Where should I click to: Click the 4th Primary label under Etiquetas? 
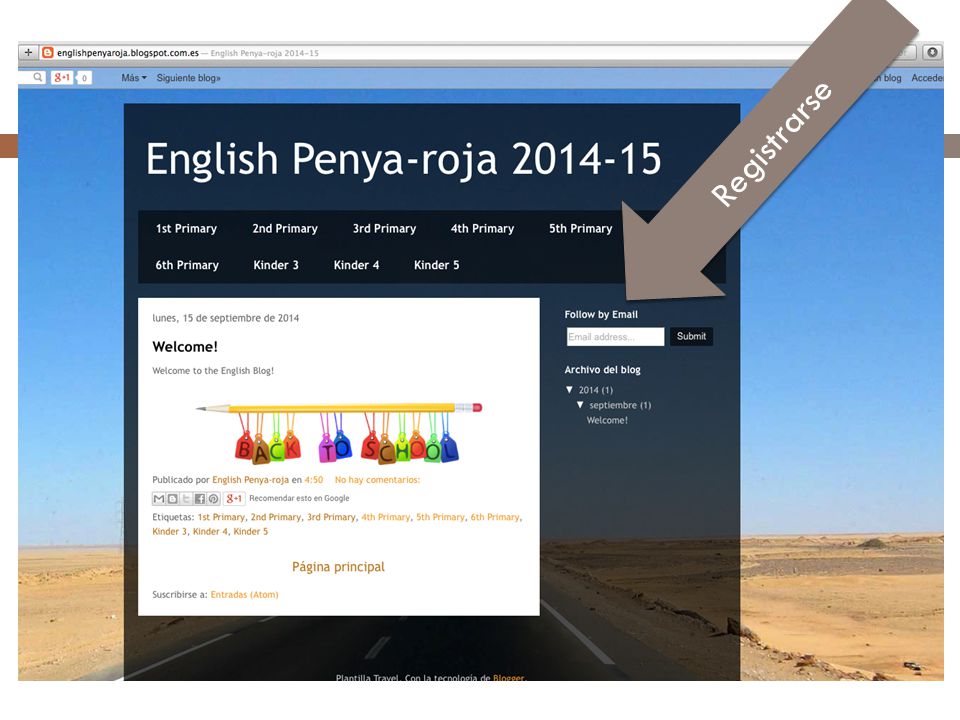click(386, 517)
